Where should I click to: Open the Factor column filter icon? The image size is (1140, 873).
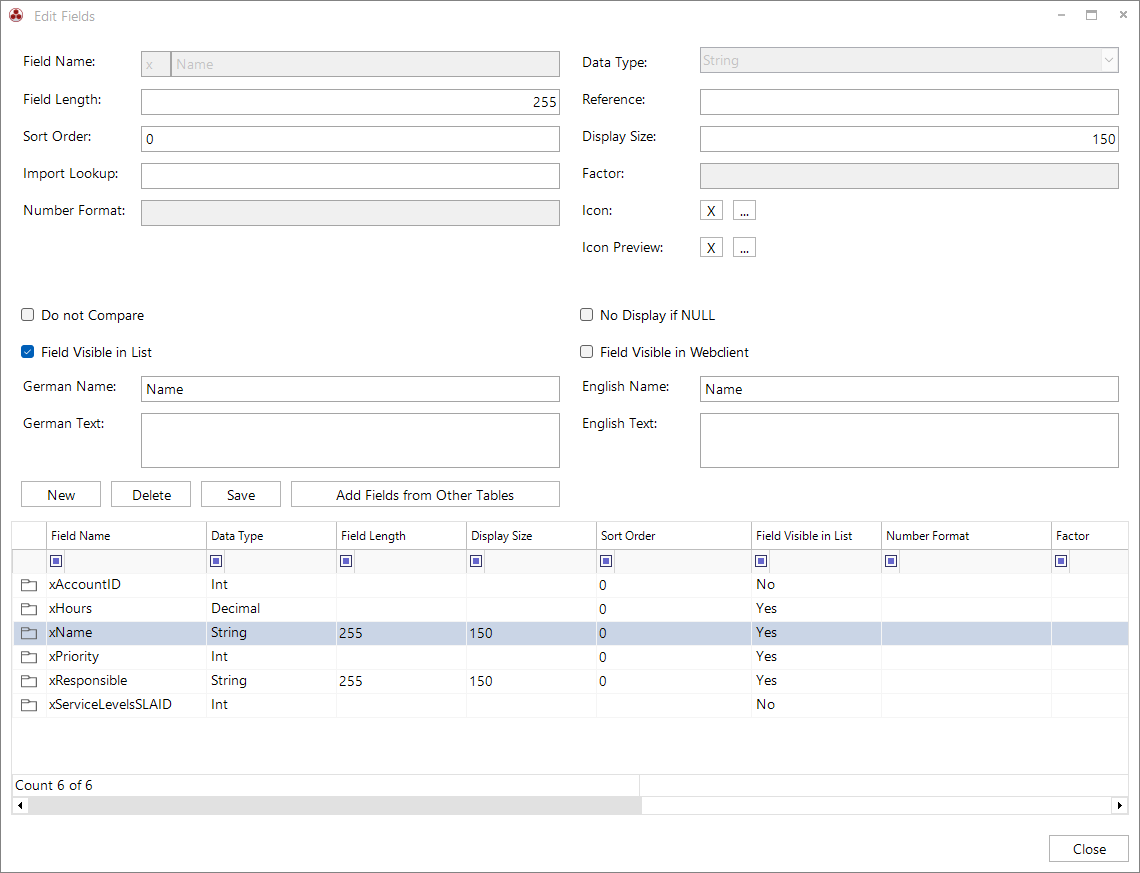coord(1061,561)
